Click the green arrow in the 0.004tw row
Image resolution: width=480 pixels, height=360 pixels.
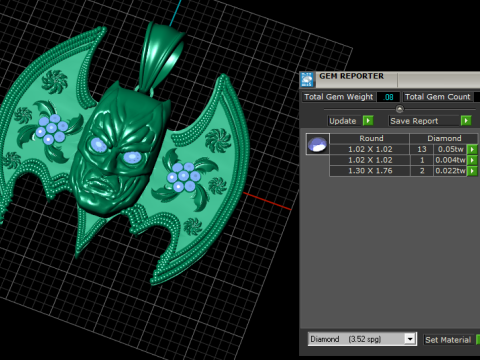click(472, 160)
